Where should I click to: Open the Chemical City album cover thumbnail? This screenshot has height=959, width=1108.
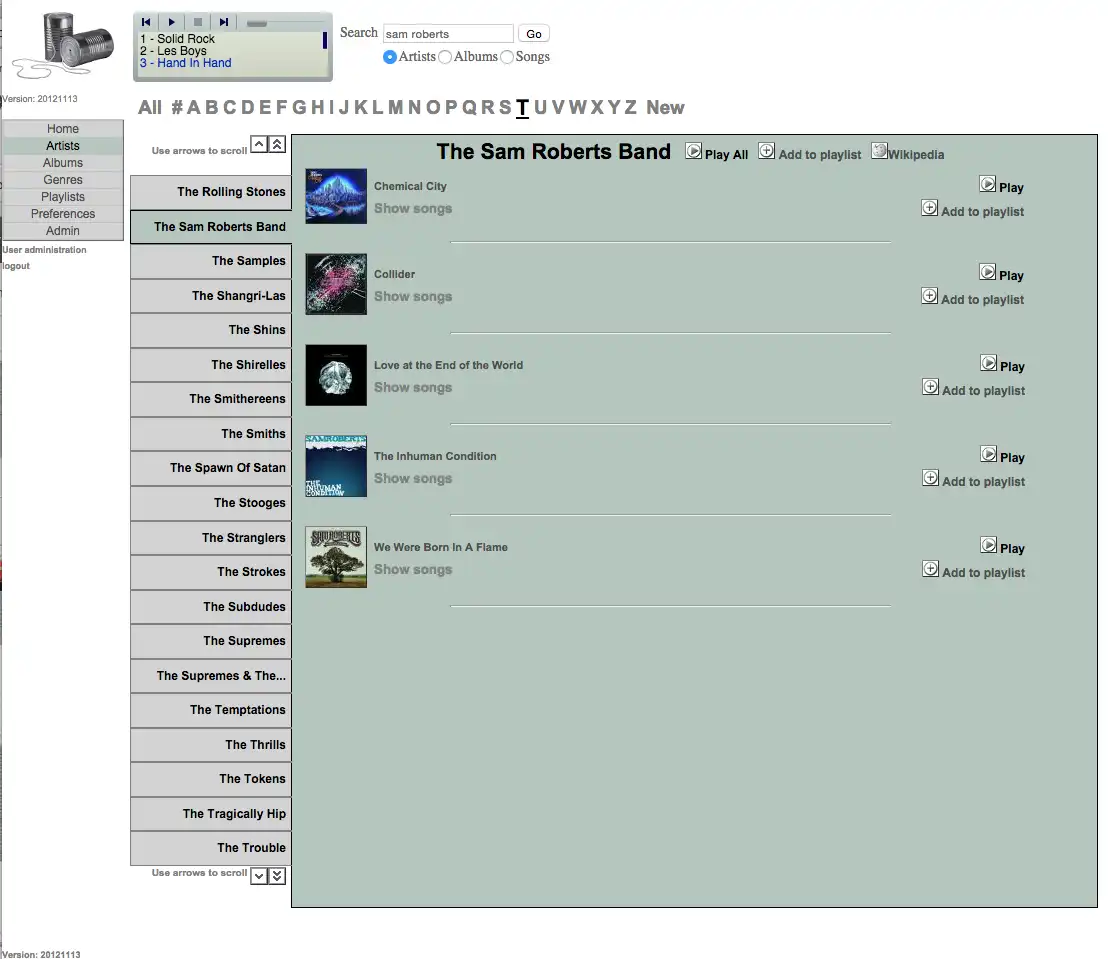pyautogui.click(x=336, y=196)
